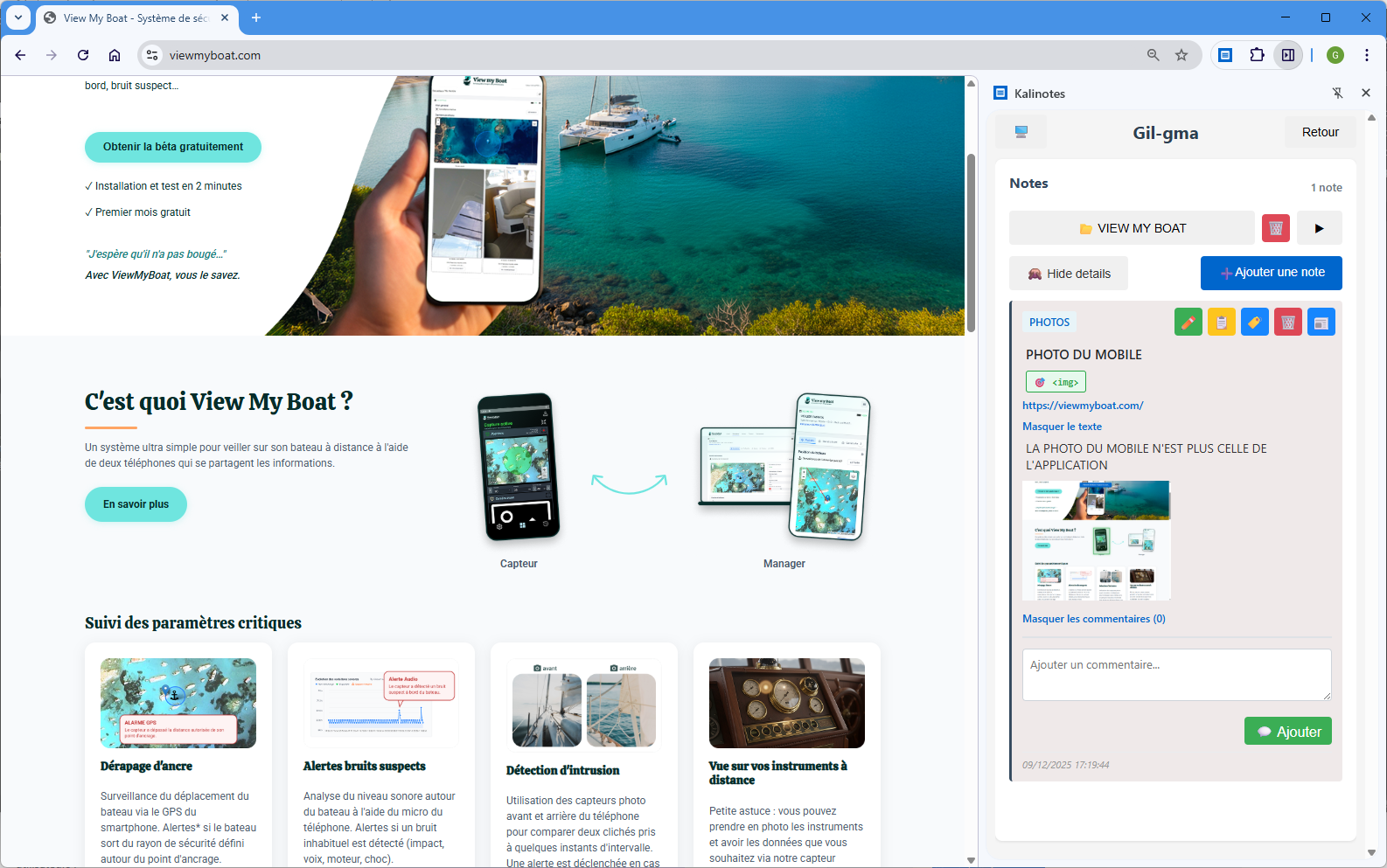The height and width of the screenshot is (868, 1387).
Task: Click the Retour button
Action: (1321, 132)
